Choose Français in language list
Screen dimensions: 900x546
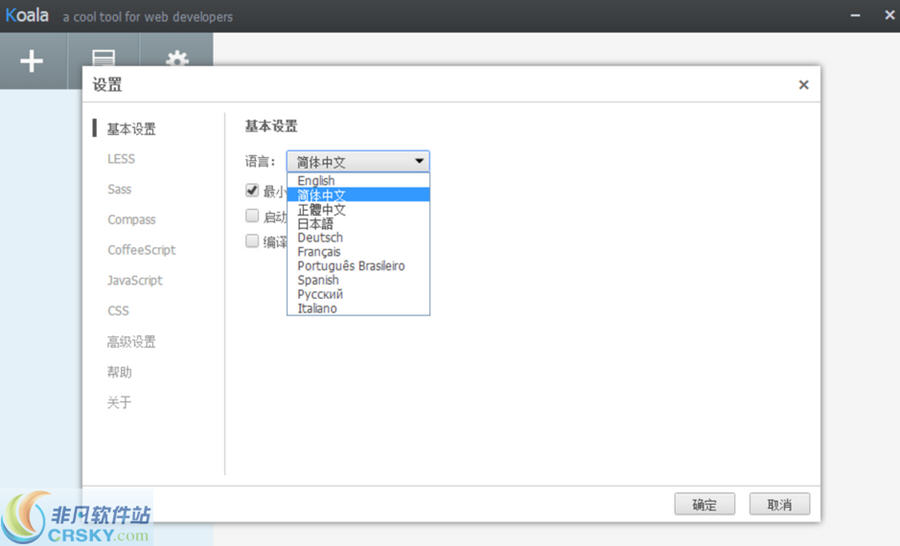pyautogui.click(x=358, y=251)
